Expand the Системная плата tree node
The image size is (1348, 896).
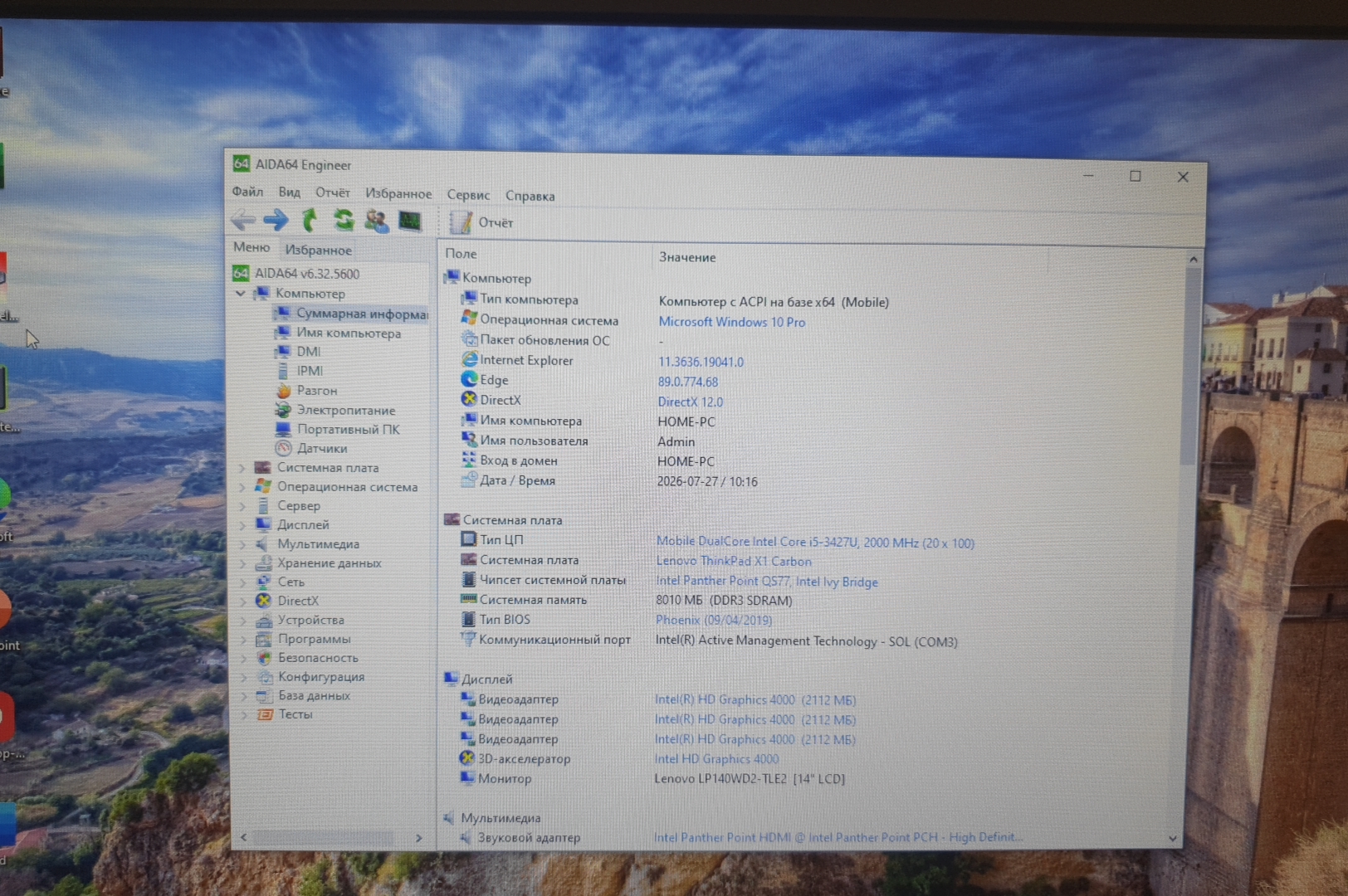pyautogui.click(x=242, y=468)
